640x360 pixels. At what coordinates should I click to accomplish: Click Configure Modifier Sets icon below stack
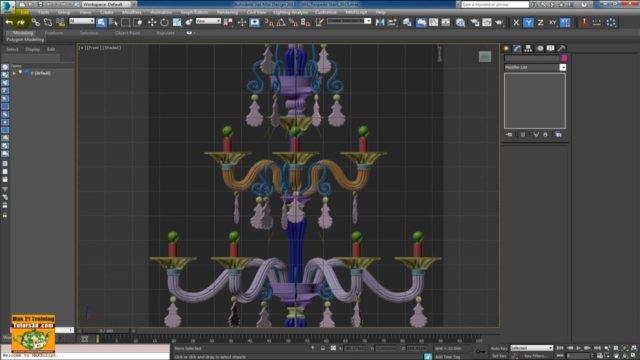pos(558,134)
